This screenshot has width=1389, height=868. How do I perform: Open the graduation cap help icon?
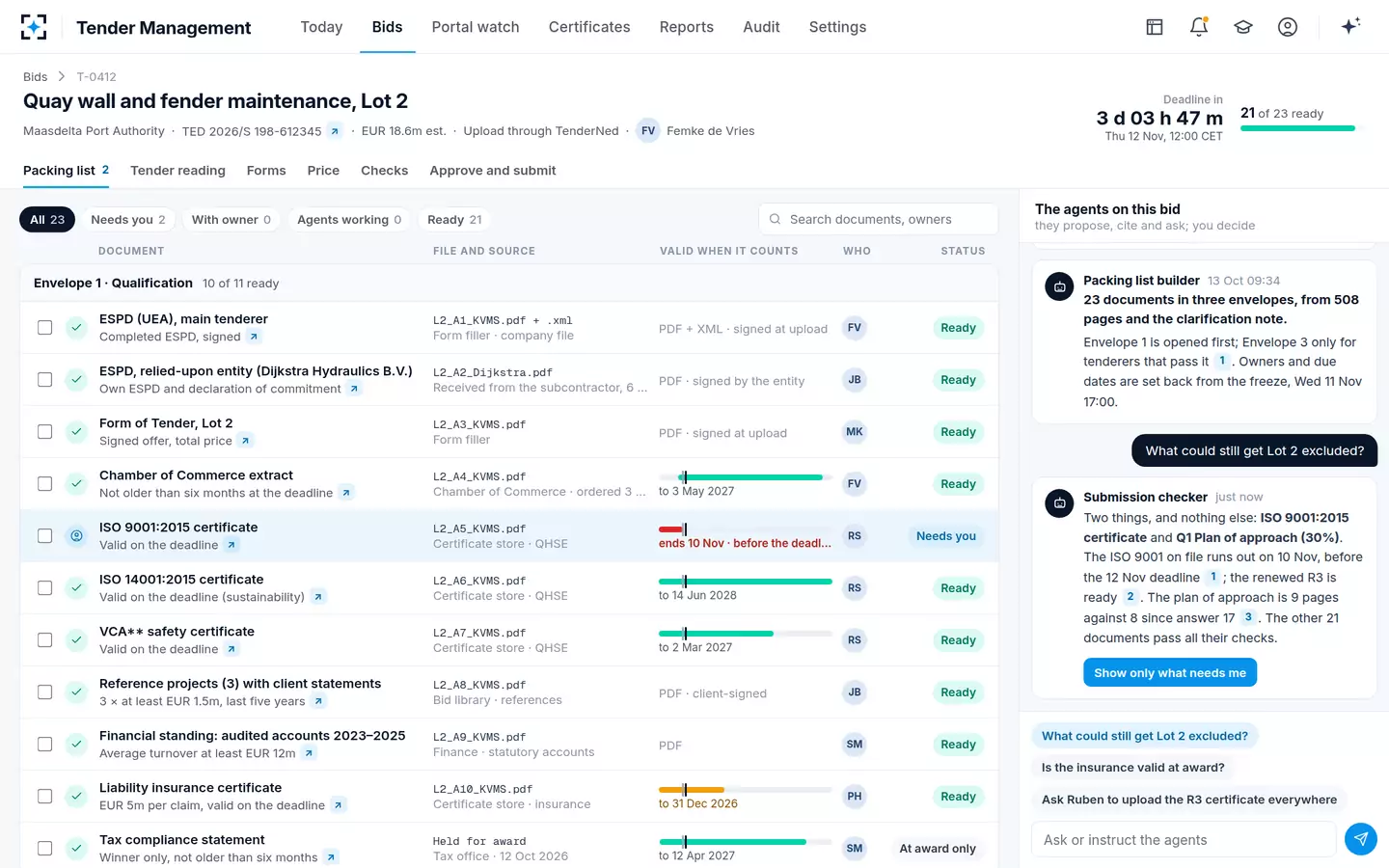pyautogui.click(x=1243, y=27)
